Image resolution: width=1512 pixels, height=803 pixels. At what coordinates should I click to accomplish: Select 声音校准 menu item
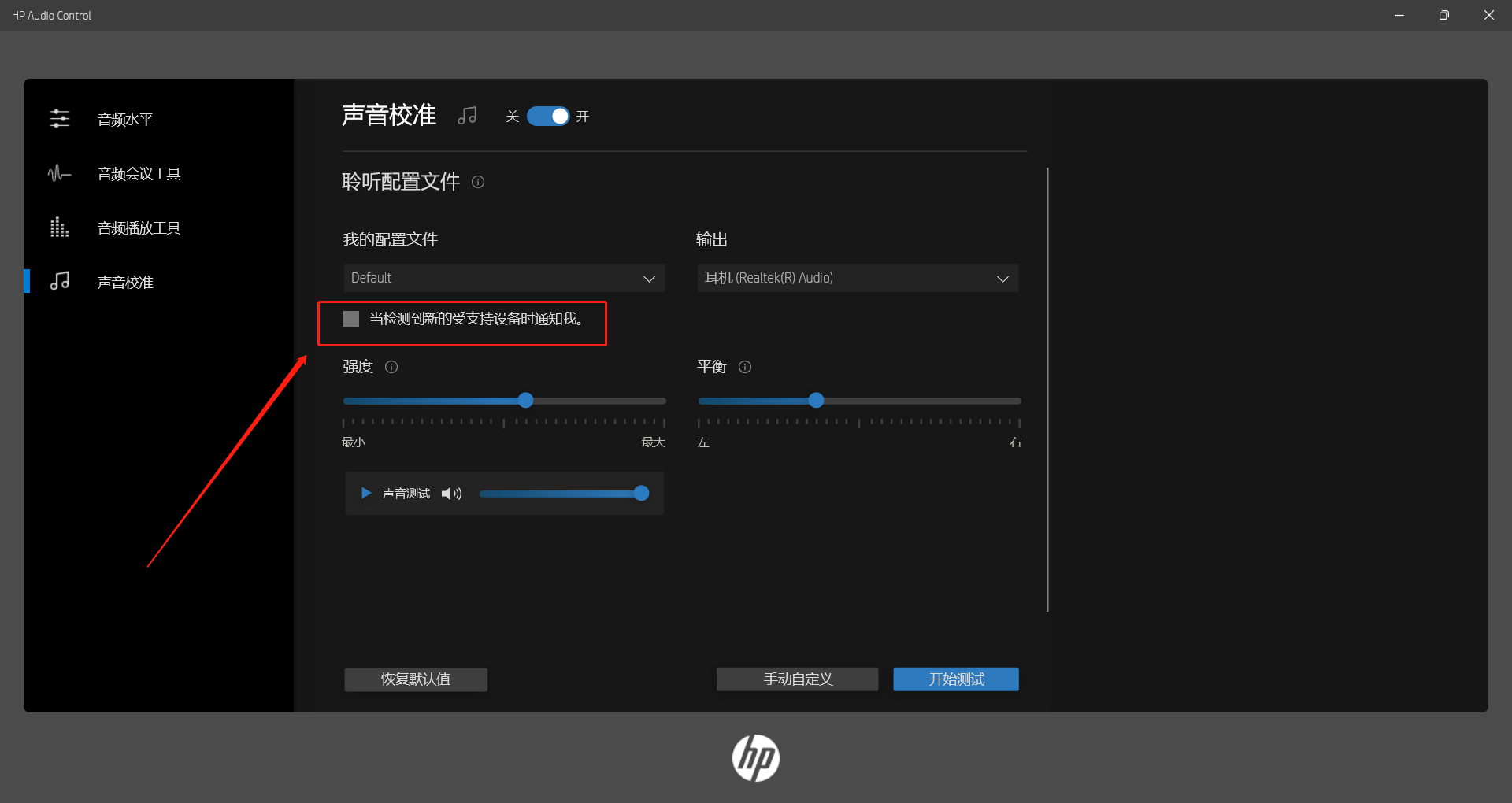click(125, 282)
